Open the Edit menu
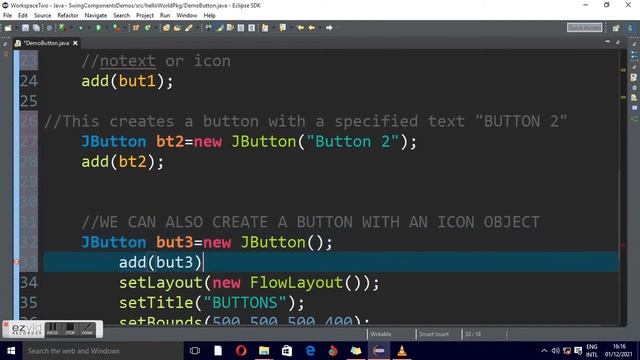 click(x=23, y=16)
